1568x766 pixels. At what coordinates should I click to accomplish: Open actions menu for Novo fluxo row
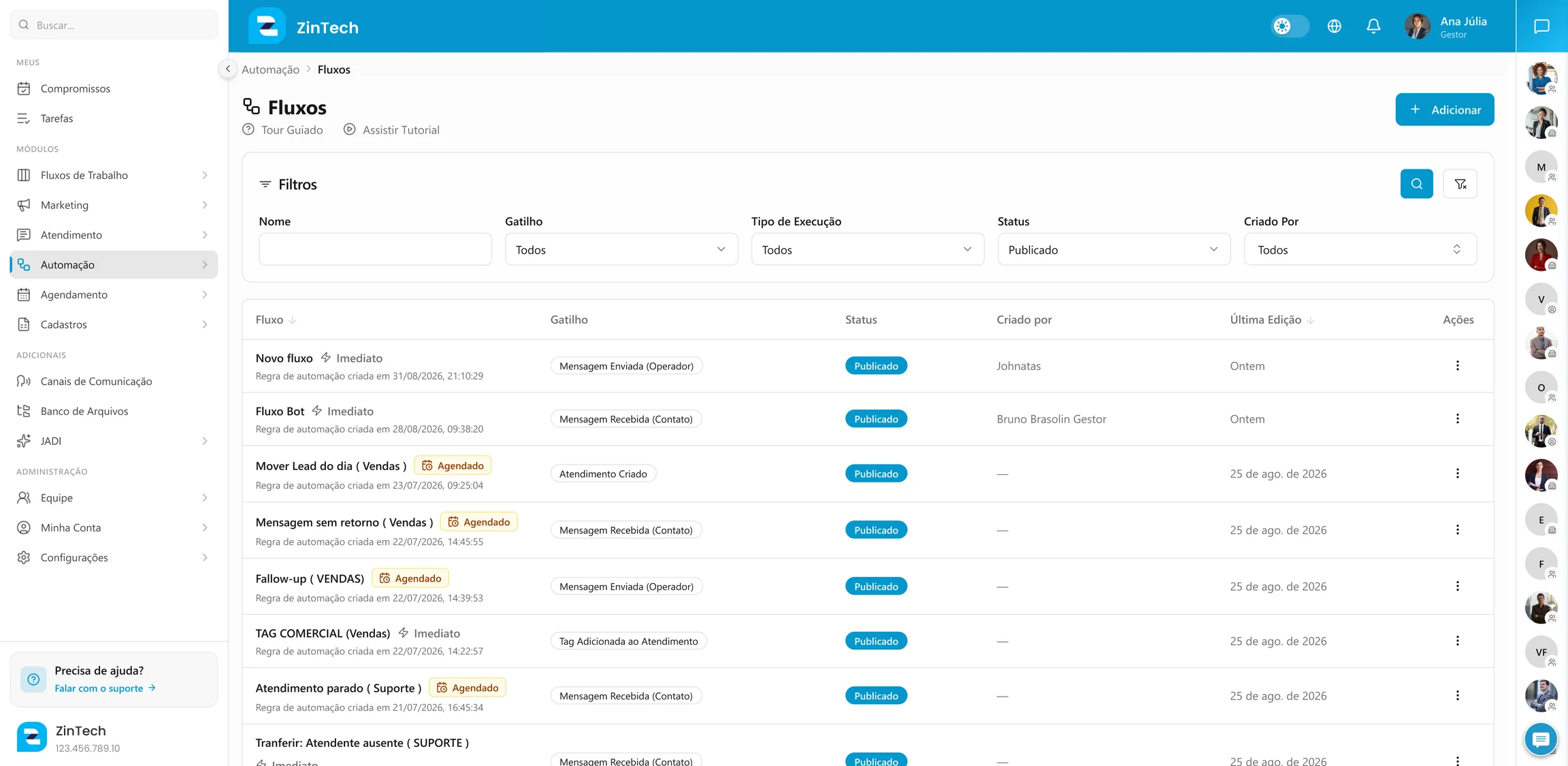point(1457,365)
